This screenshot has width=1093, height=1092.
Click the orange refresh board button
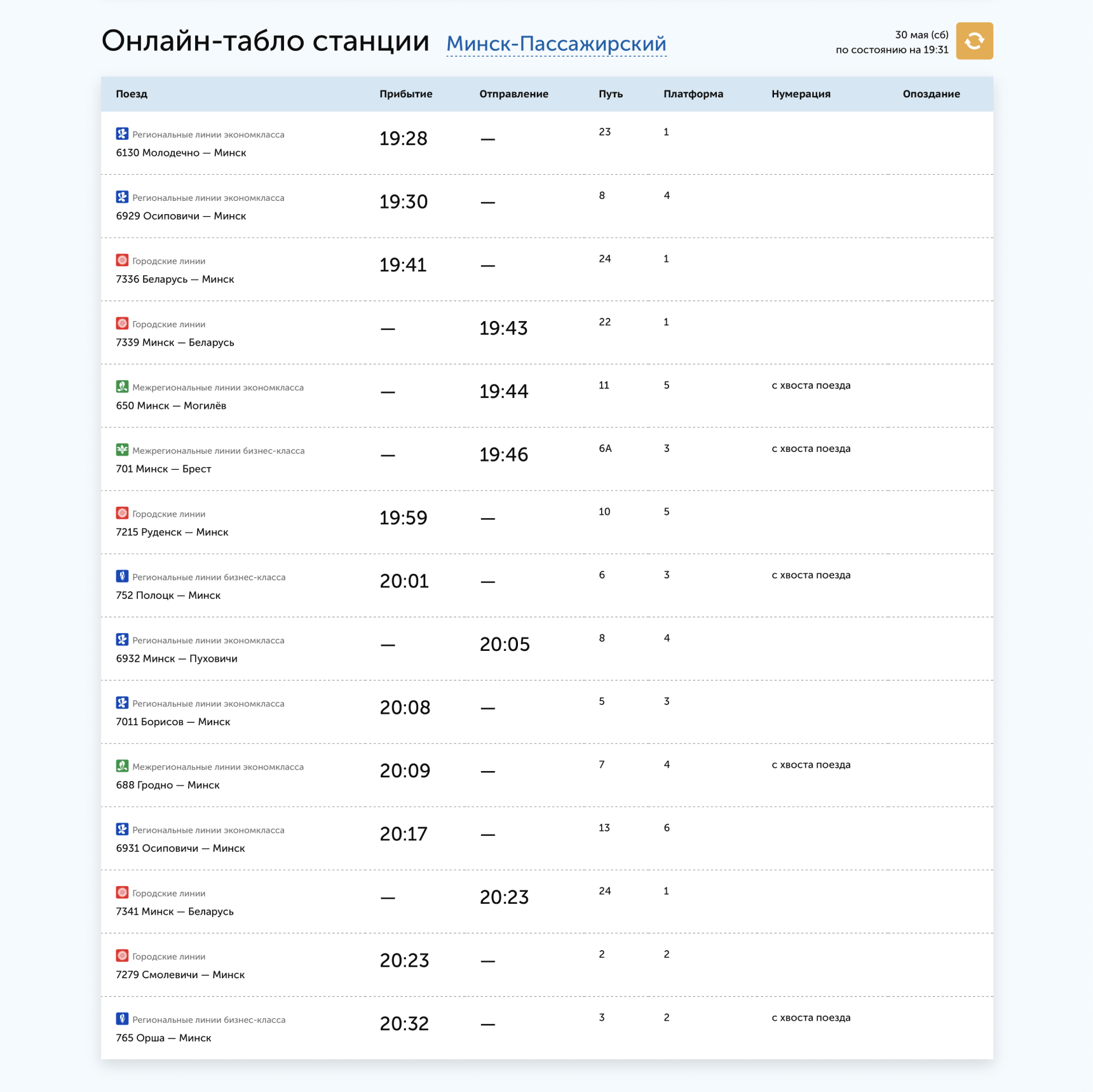(974, 41)
